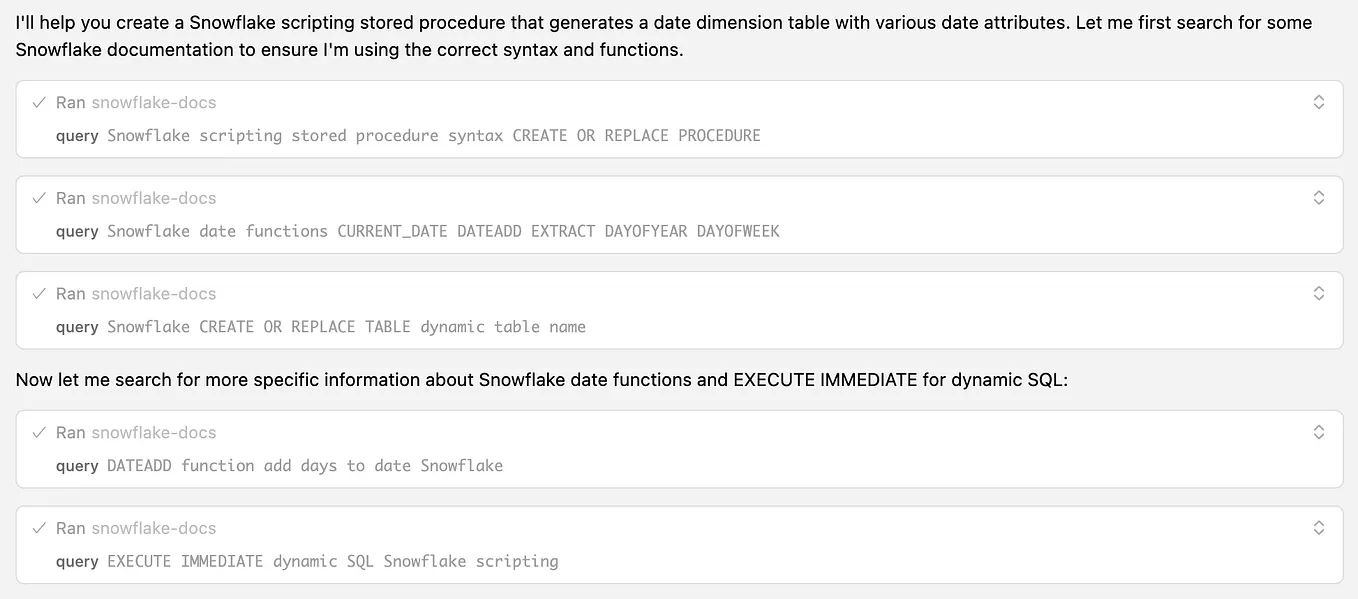Select the DATEADD function query text

[305, 465]
